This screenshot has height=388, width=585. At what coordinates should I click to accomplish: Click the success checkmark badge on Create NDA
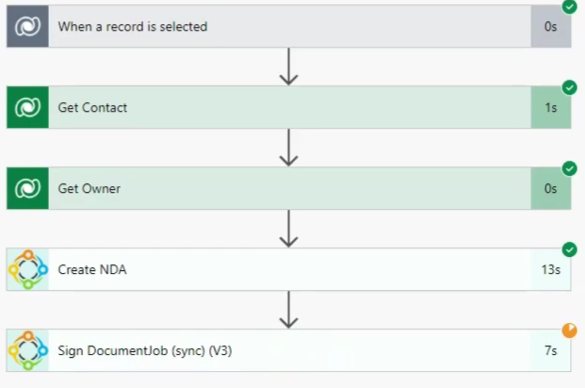[569, 250]
